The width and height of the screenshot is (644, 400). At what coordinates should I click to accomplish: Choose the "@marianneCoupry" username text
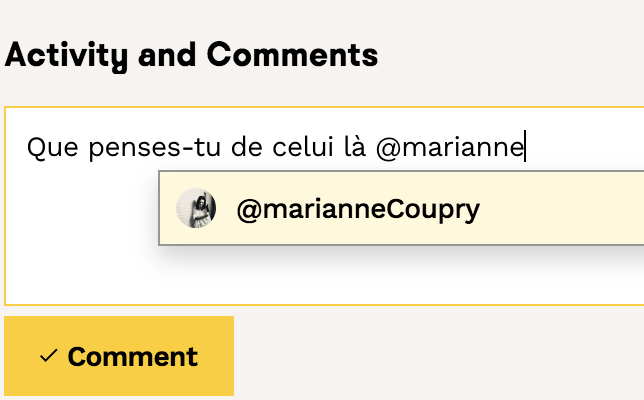(358, 210)
